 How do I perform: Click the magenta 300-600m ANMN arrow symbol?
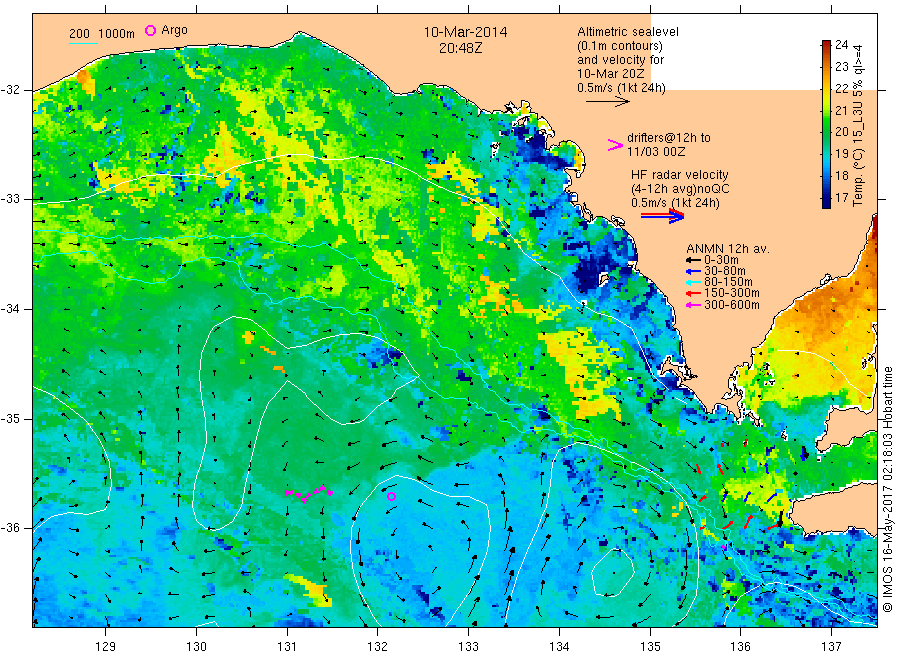click(x=693, y=305)
